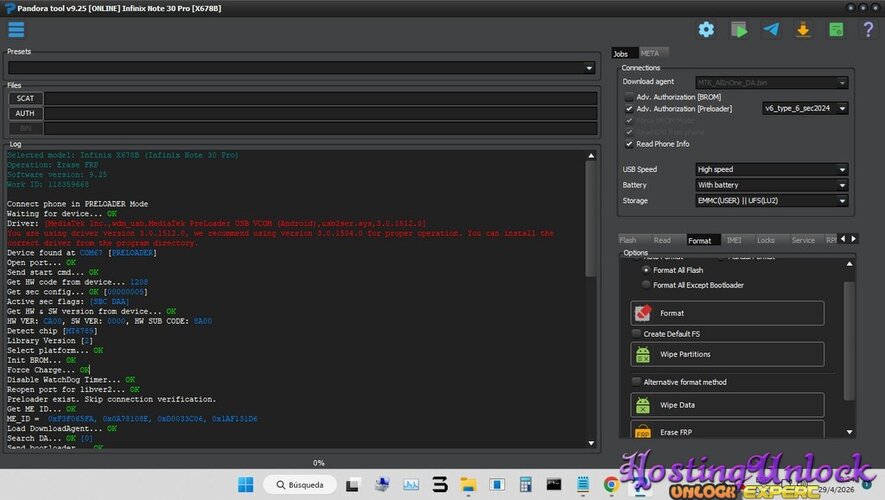This screenshot has width=885, height=500.
Task: Open Task View on the taskbar
Action: (x=353, y=485)
